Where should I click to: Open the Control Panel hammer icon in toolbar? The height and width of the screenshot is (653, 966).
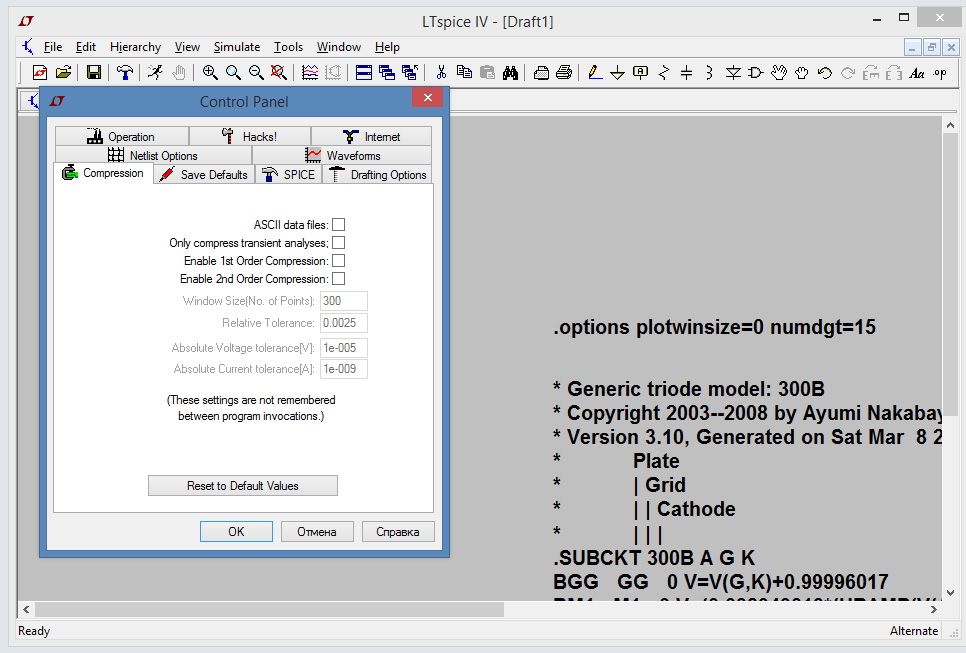pyautogui.click(x=125, y=72)
